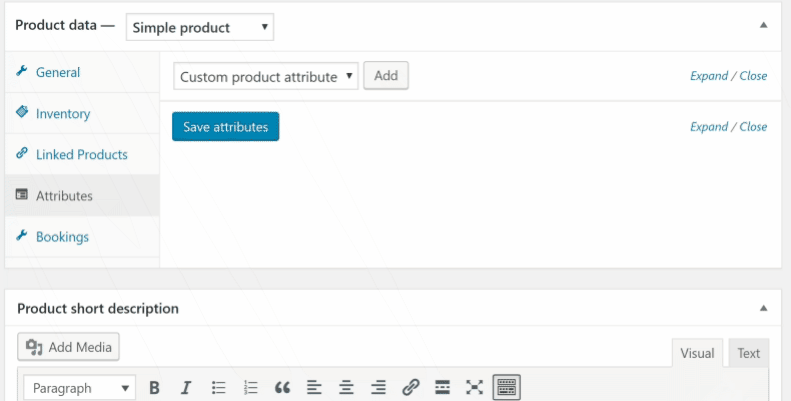Viewport: 791px width, 401px height.
Task: Collapse the Product short description panel
Action: [764, 308]
